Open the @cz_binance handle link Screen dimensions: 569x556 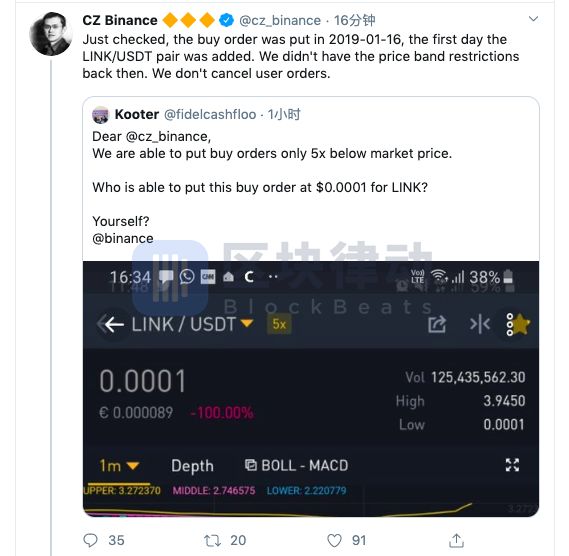click(280, 21)
